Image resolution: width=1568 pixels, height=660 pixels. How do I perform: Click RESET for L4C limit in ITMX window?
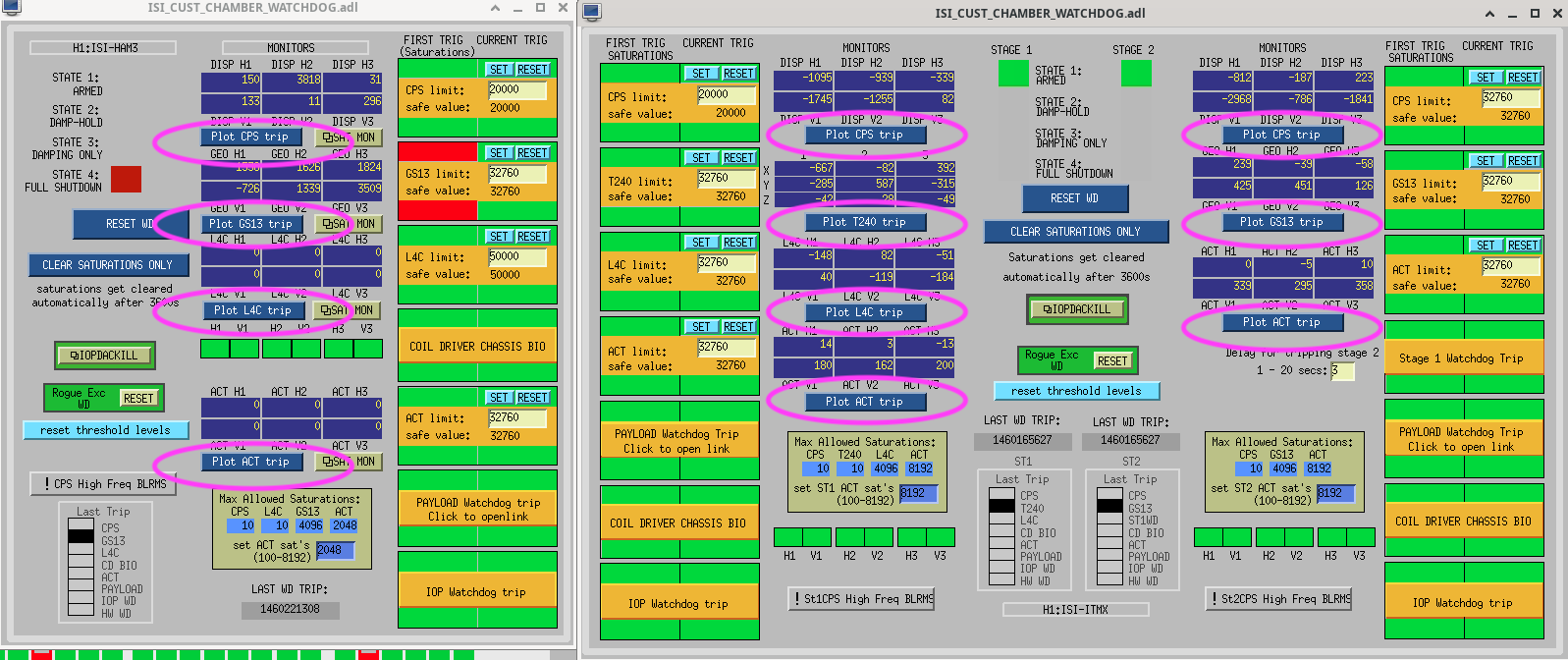point(738,243)
